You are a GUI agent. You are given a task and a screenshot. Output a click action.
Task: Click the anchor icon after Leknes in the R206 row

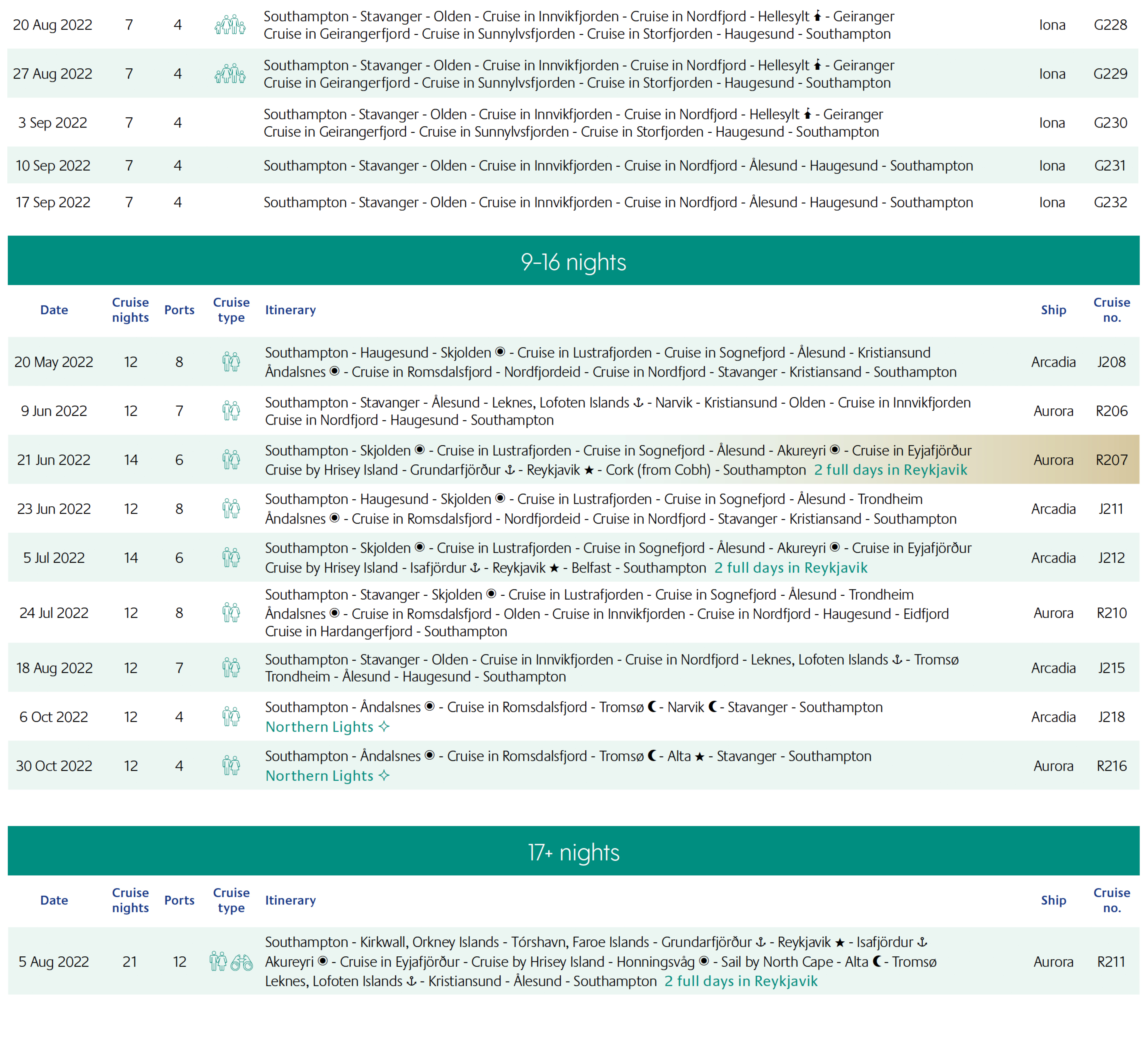tap(638, 402)
